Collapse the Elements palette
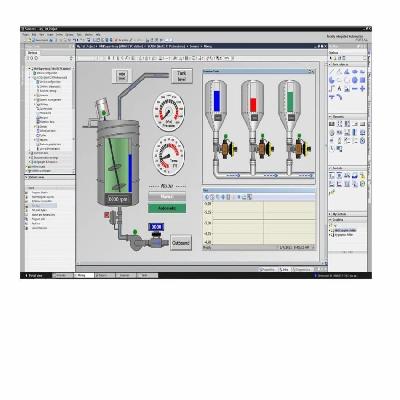This screenshot has width=400, height=400. 330,117
